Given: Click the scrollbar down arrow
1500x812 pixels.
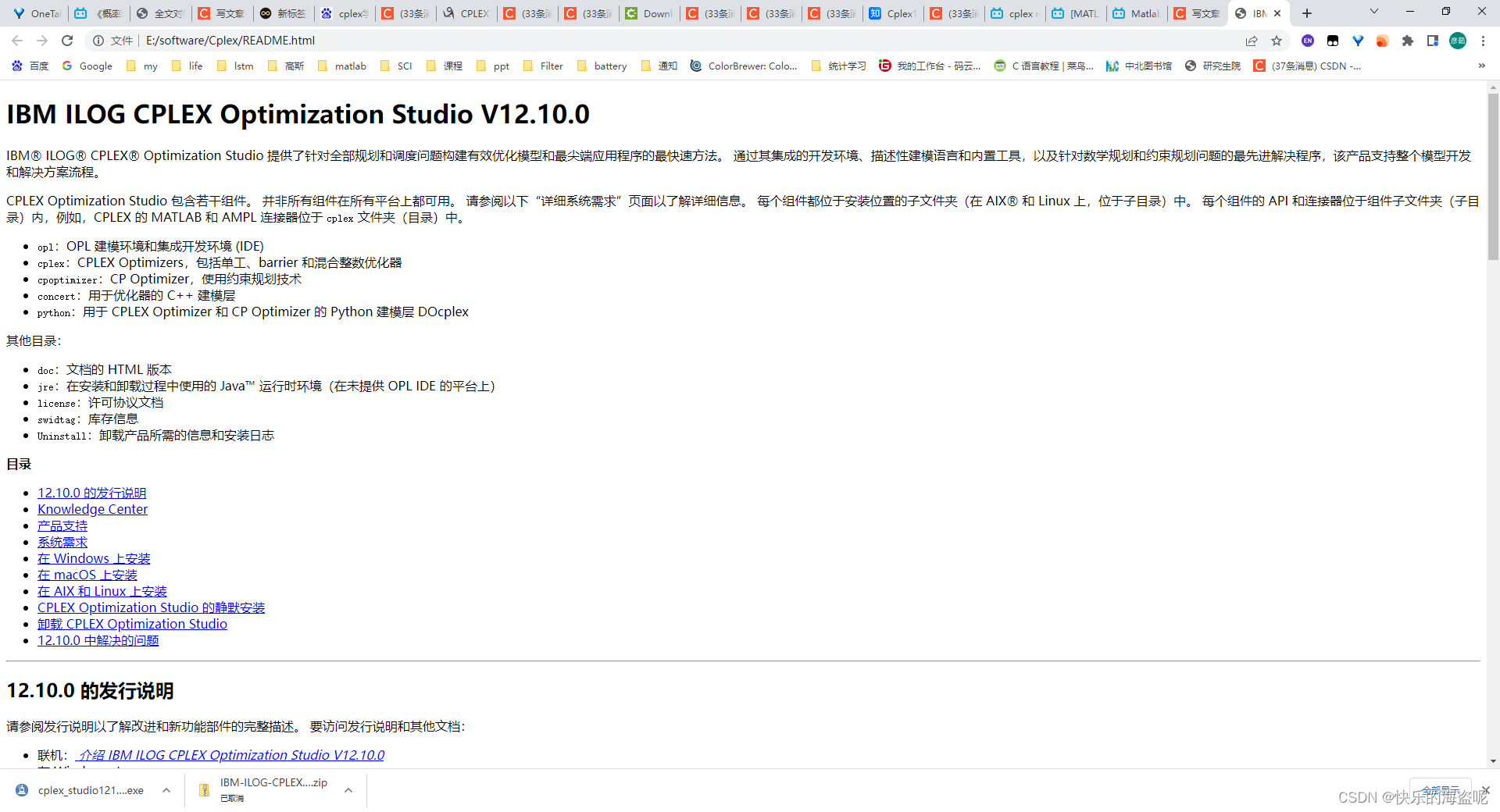Looking at the screenshot, I should point(1493,761).
